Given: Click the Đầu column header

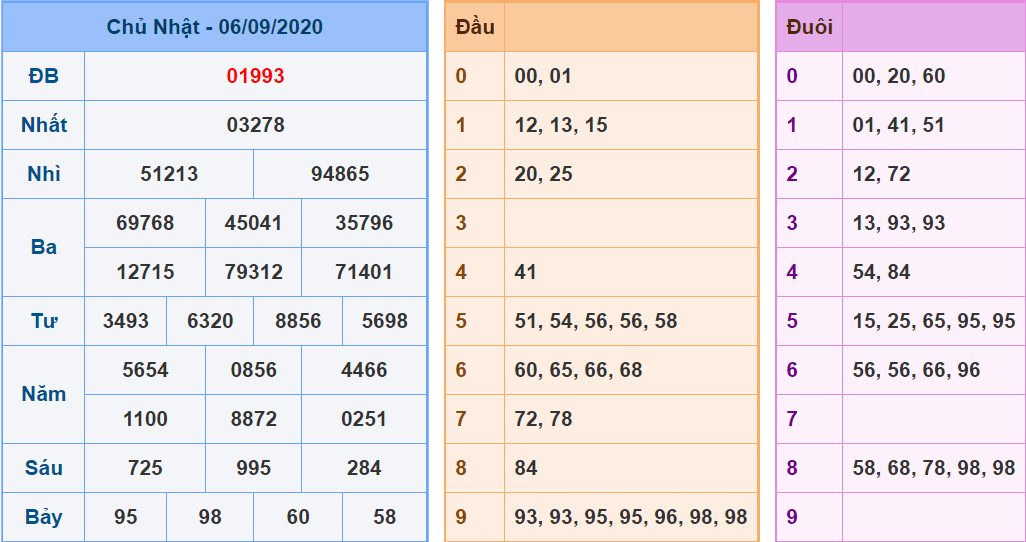Looking at the screenshot, I should click(475, 27).
